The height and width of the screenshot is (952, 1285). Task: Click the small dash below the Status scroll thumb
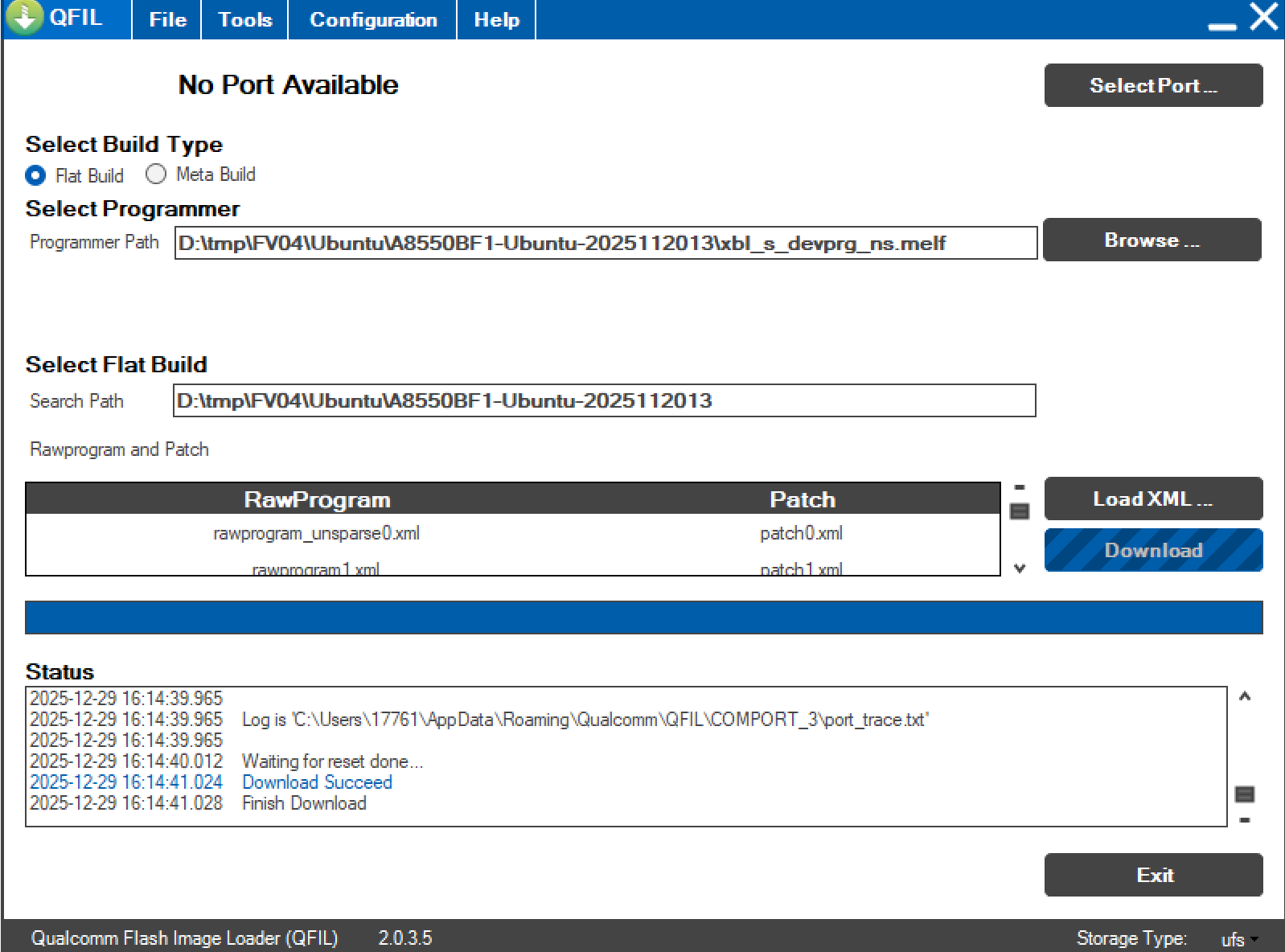(1244, 820)
